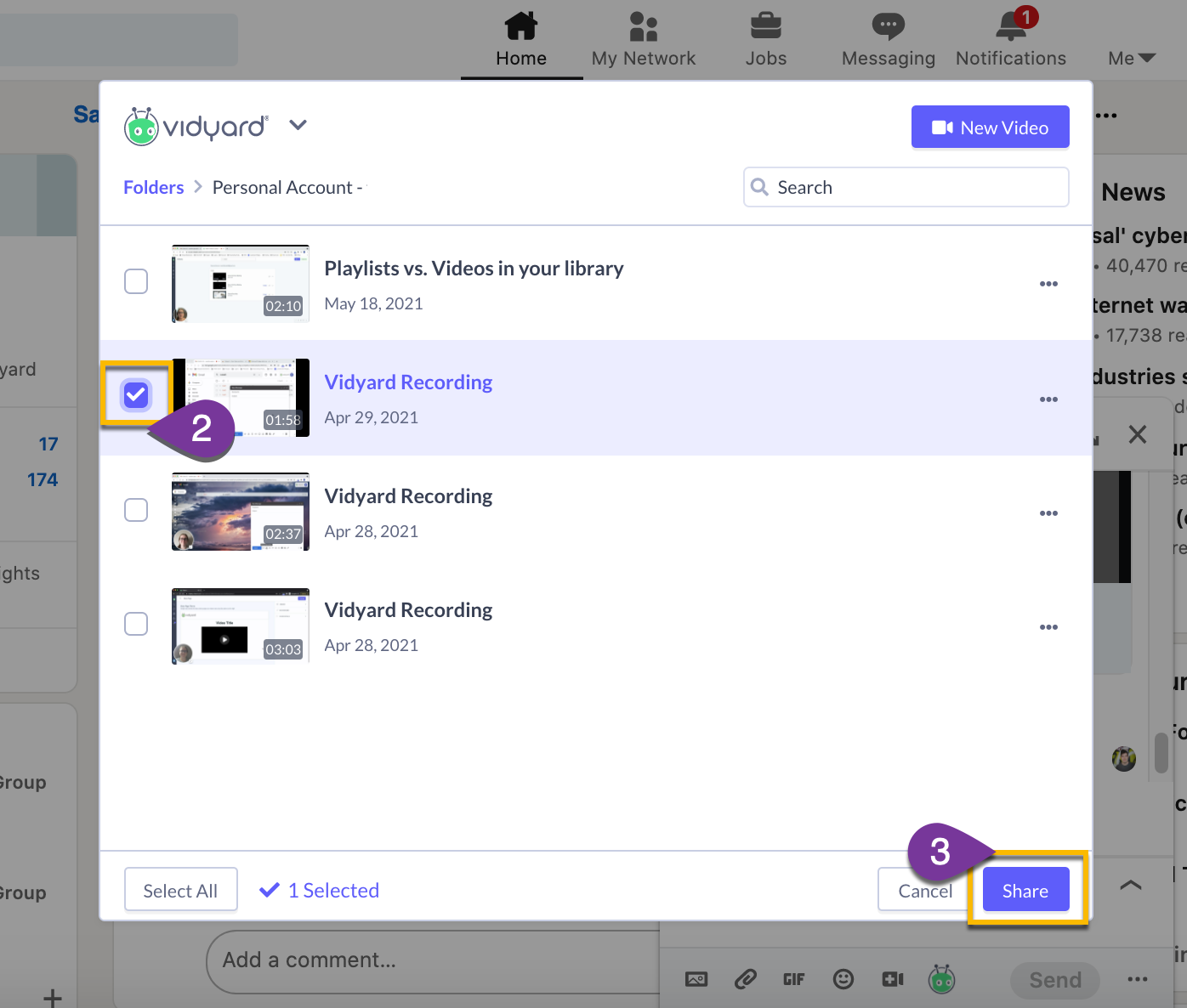The image size is (1187, 1008).
Task: Click the video meeting icon in message toolbar
Action: [x=893, y=979]
